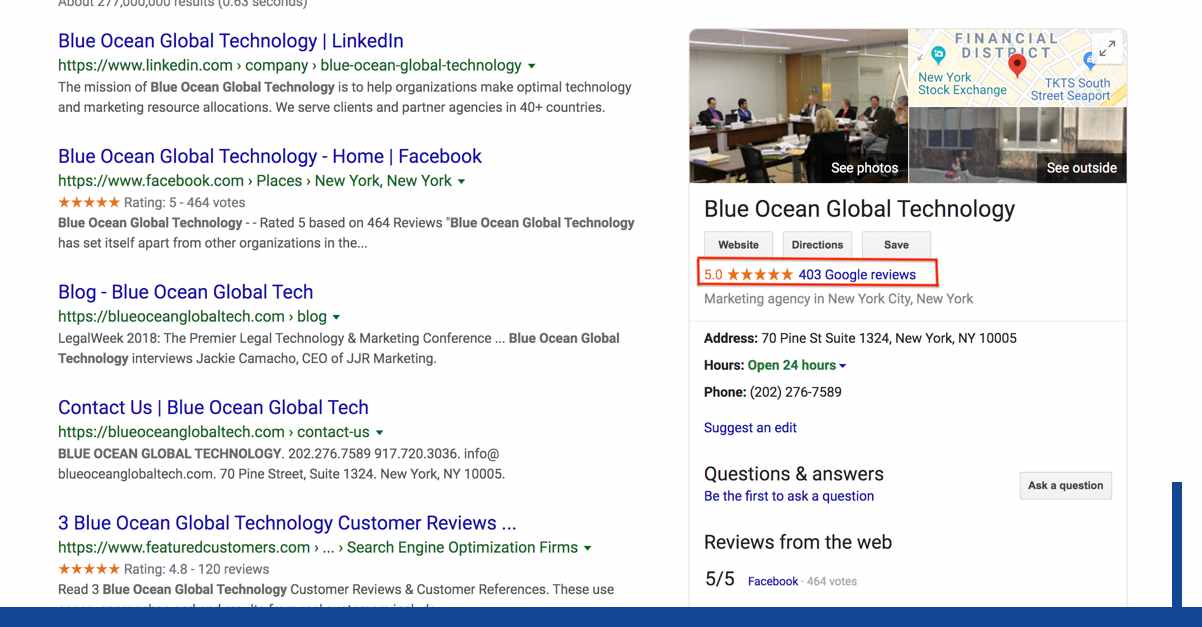This screenshot has height=627, width=1202.
Task: Click Be the first to ask a question
Action: [788, 495]
